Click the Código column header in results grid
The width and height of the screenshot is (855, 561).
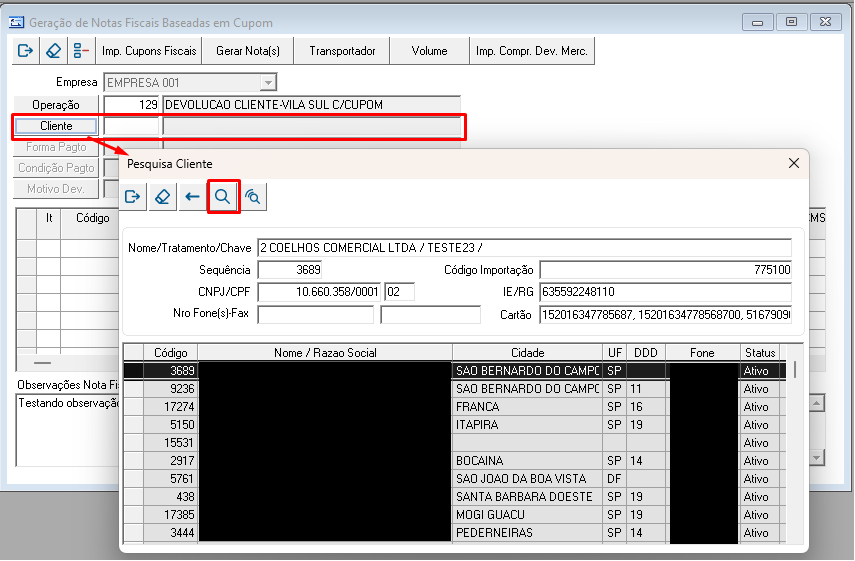[171, 353]
